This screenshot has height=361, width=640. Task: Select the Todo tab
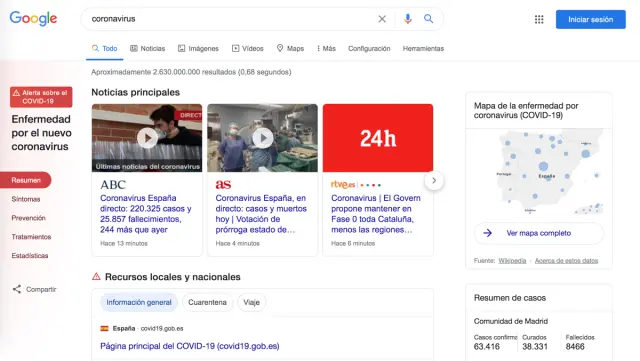105,49
